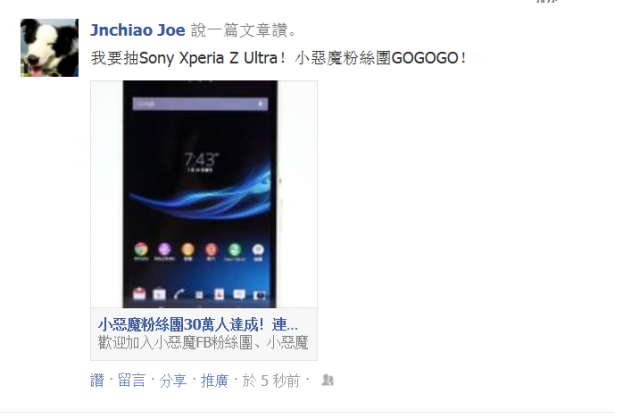Click the 7:43 clock in the phone image
Image resolution: width=640 pixels, height=419 pixels.
201,160
